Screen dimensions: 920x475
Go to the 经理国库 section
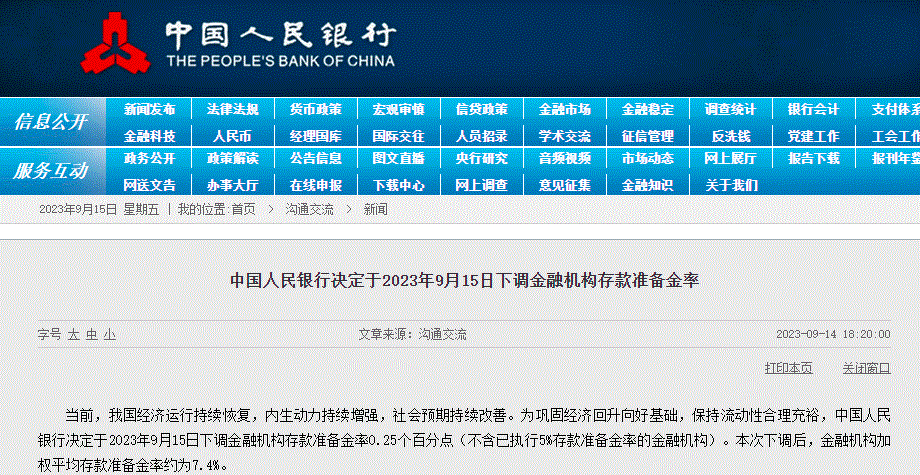pyautogui.click(x=316, y=137)
